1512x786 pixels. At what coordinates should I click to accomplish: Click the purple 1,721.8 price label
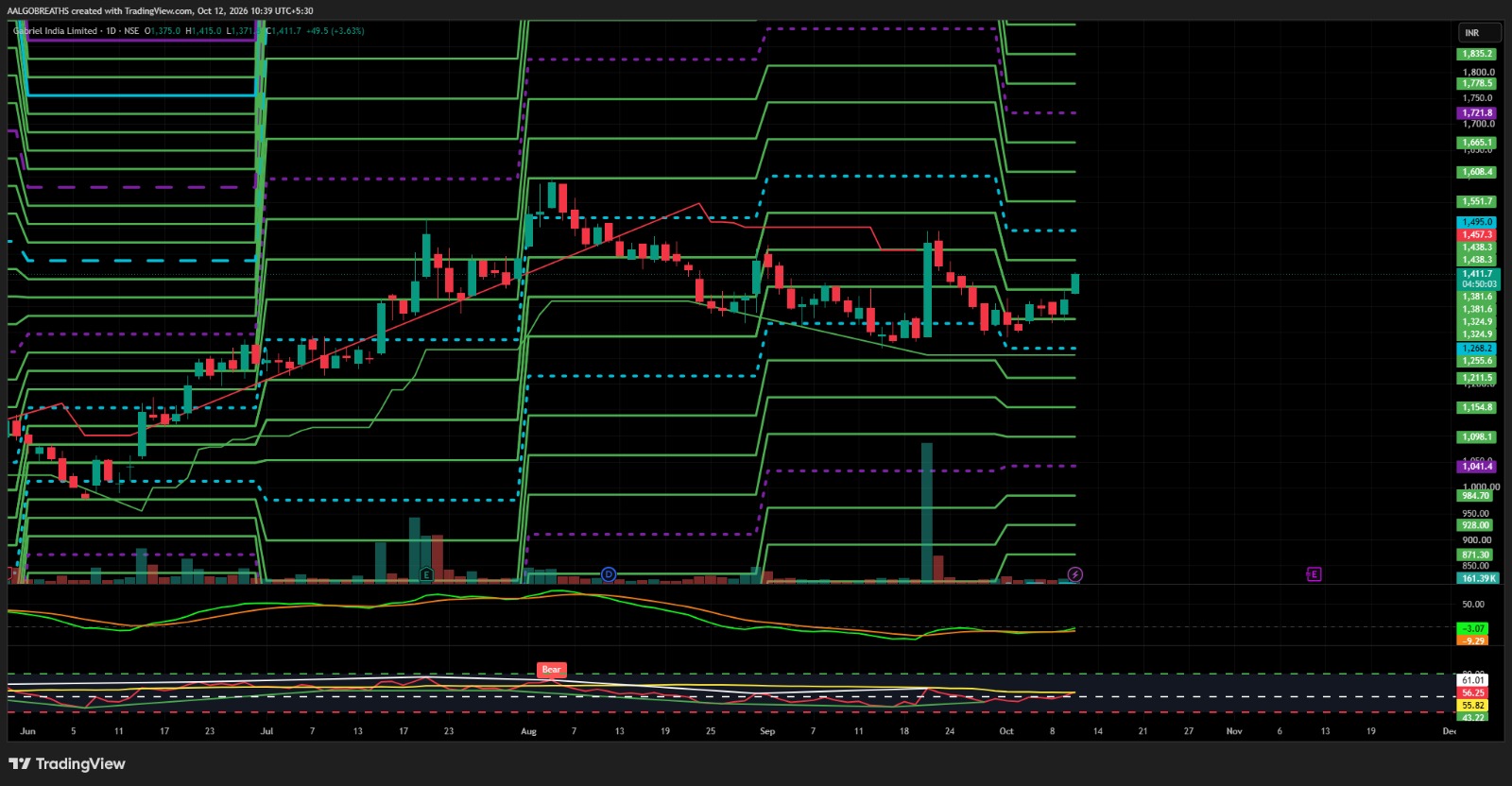[x=1478, y=113]
